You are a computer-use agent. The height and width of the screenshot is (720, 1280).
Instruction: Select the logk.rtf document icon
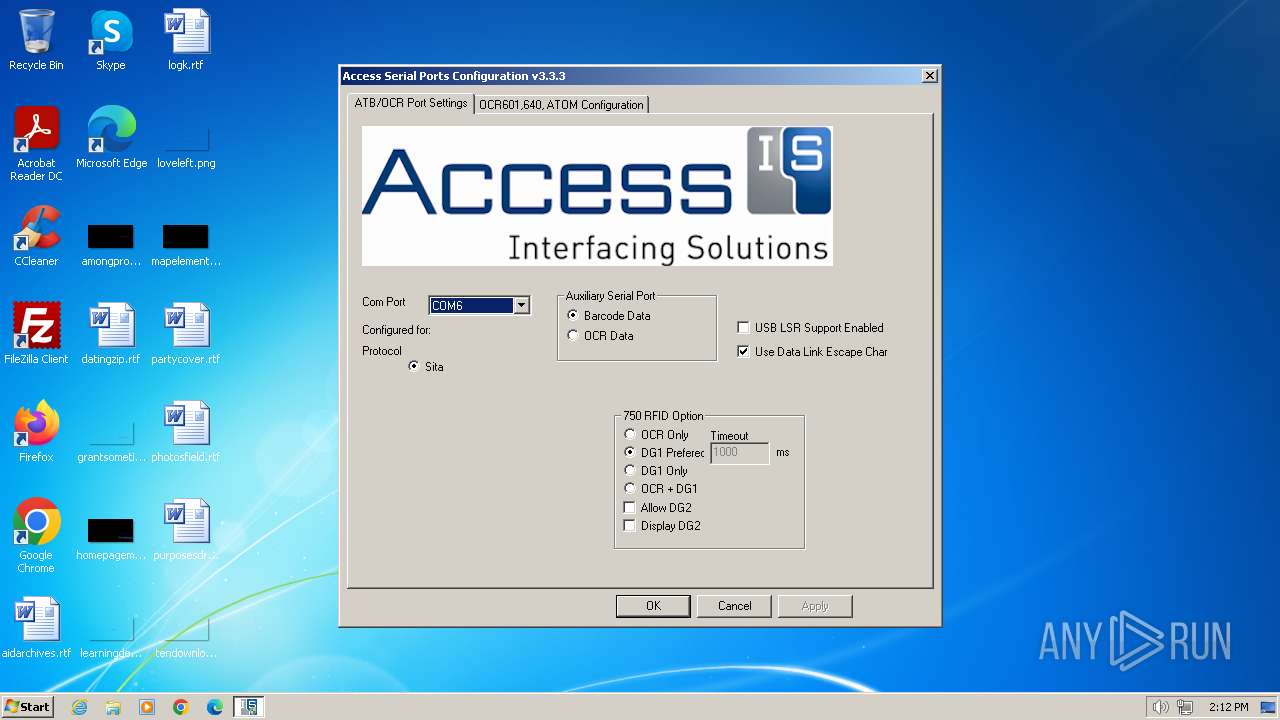(186, 40)
